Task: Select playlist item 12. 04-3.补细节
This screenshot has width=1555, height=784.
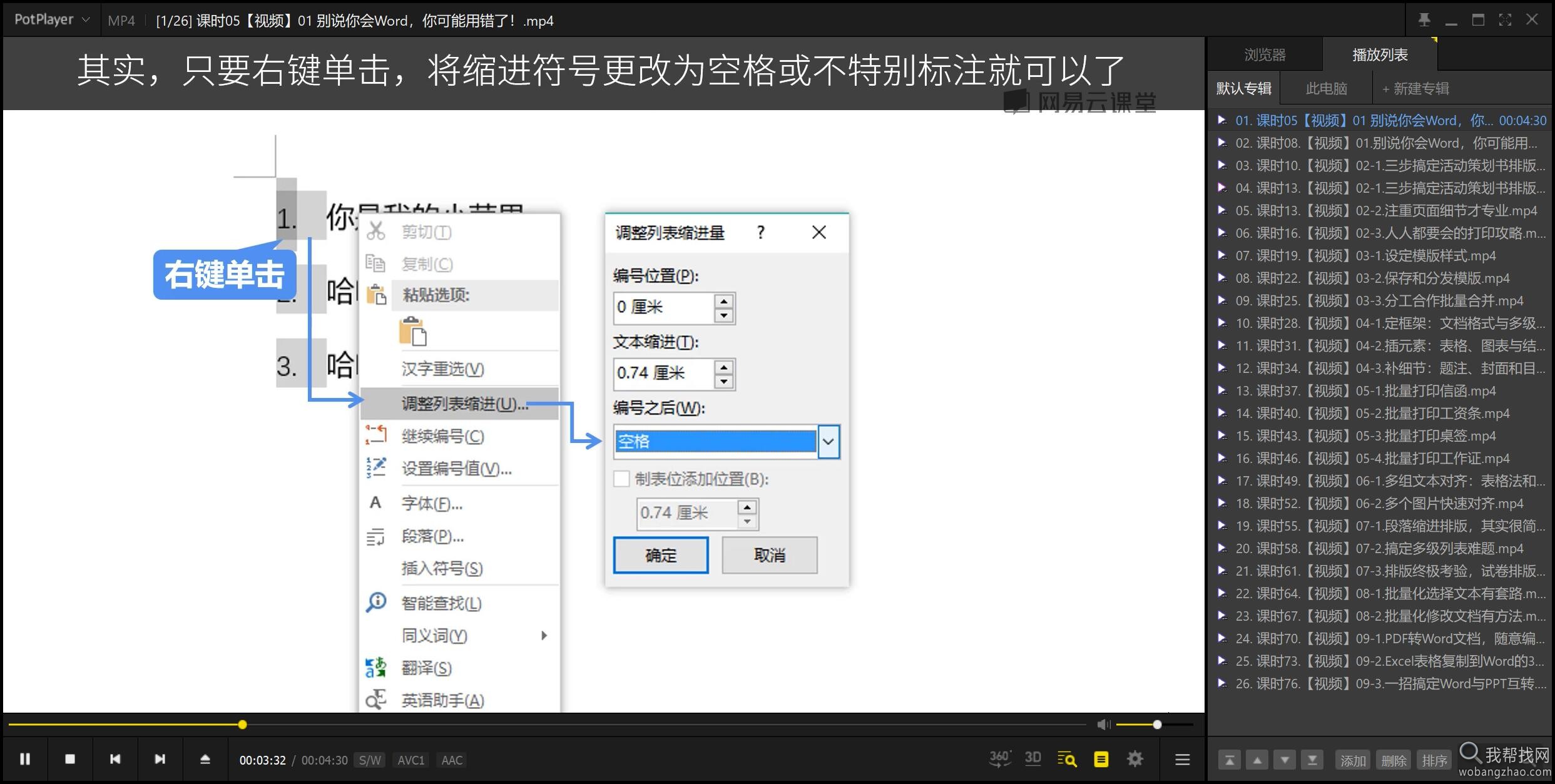Action: [1381, 368]
